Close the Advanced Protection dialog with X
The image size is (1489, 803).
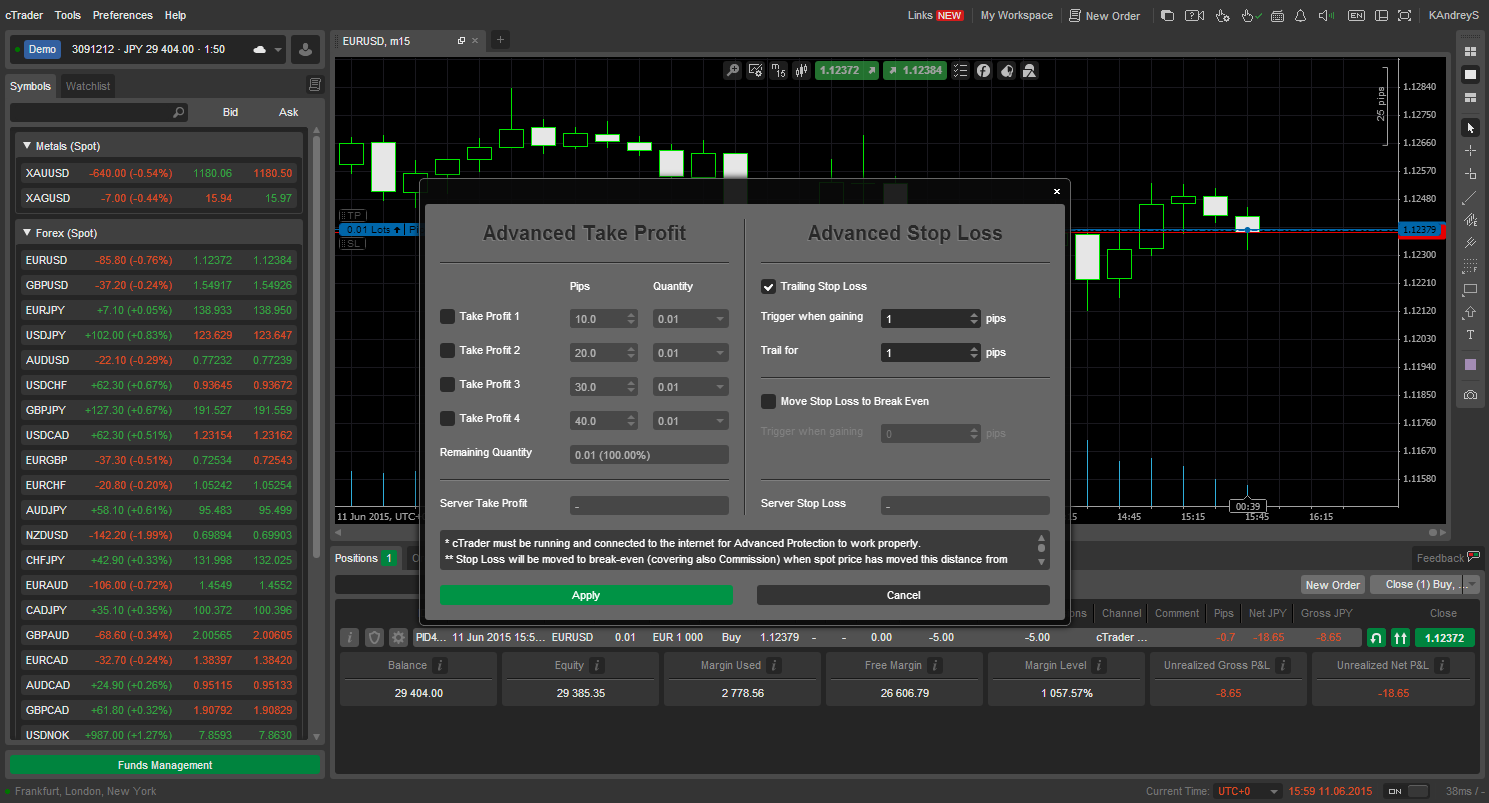(x=1057, y=191)
